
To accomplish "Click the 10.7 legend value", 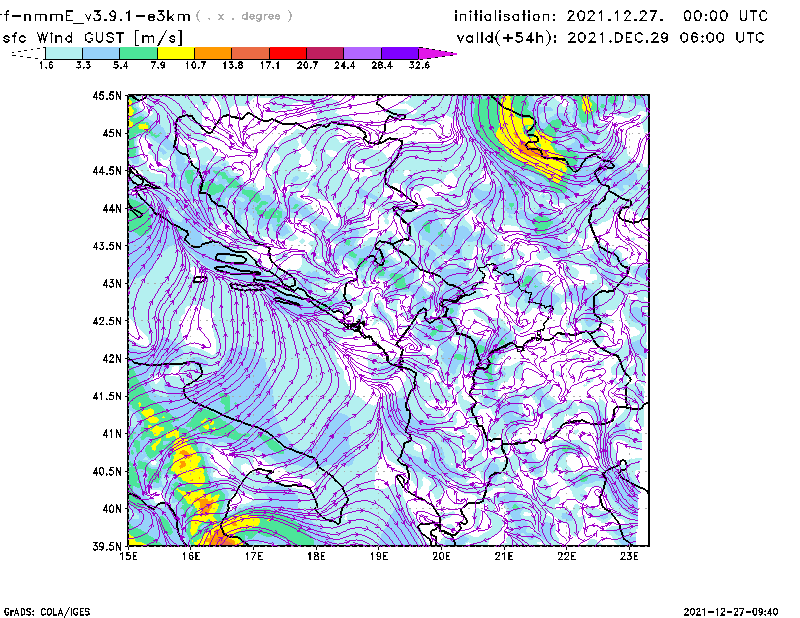I will click(195, 65).
